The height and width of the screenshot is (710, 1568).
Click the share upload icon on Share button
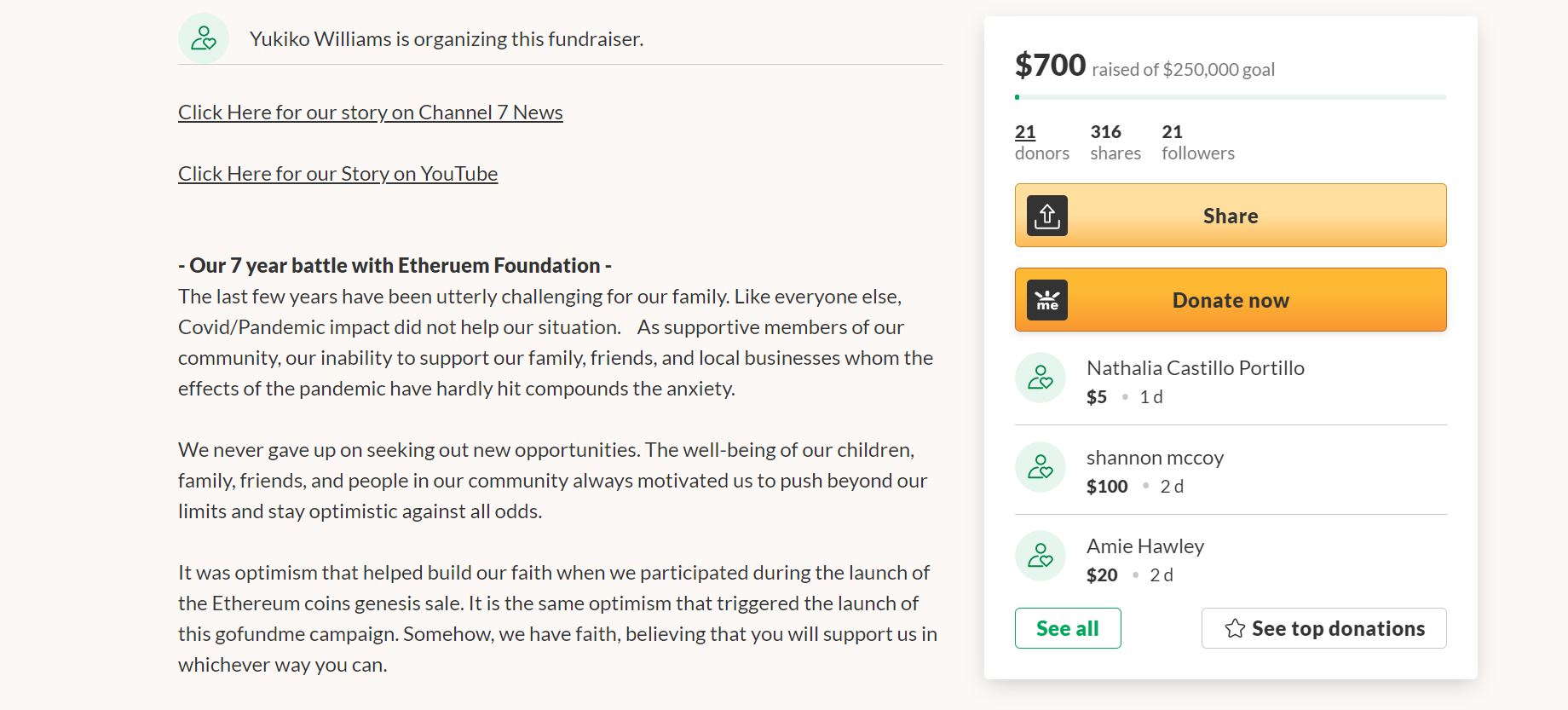point(1047,216)
